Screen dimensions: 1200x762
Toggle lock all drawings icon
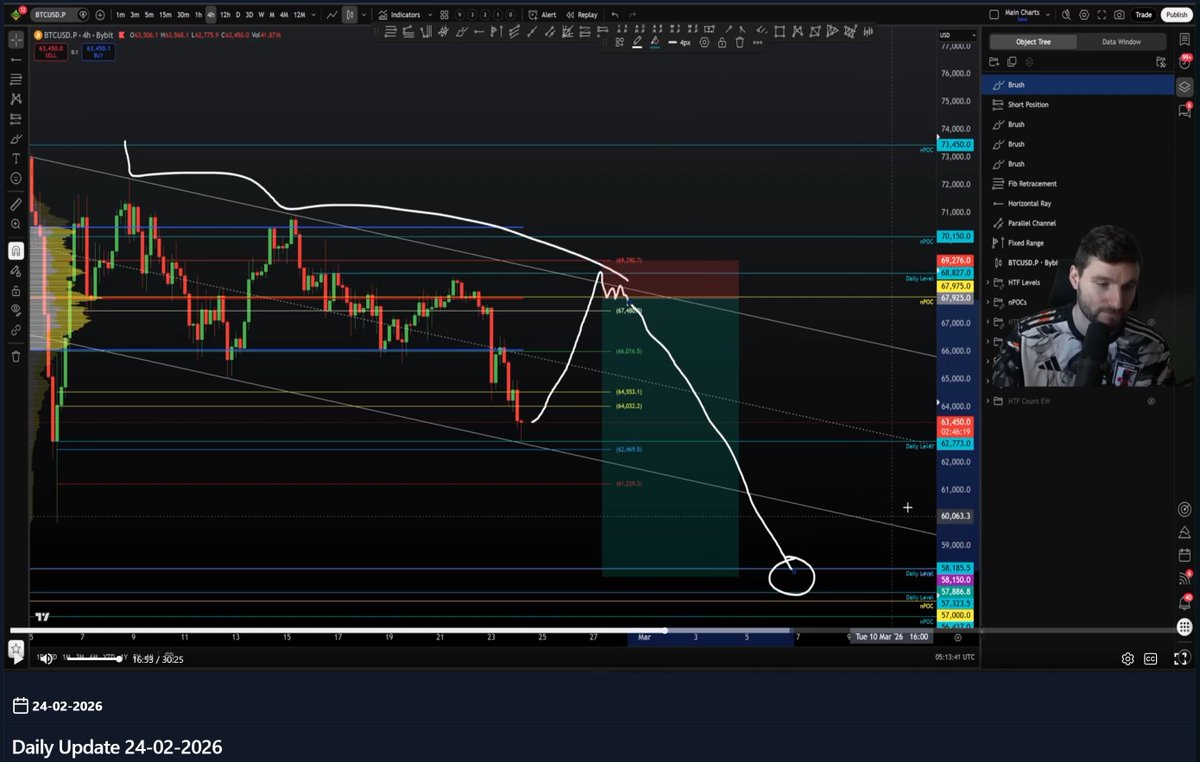pyautogui.click(x=15, y=290)
